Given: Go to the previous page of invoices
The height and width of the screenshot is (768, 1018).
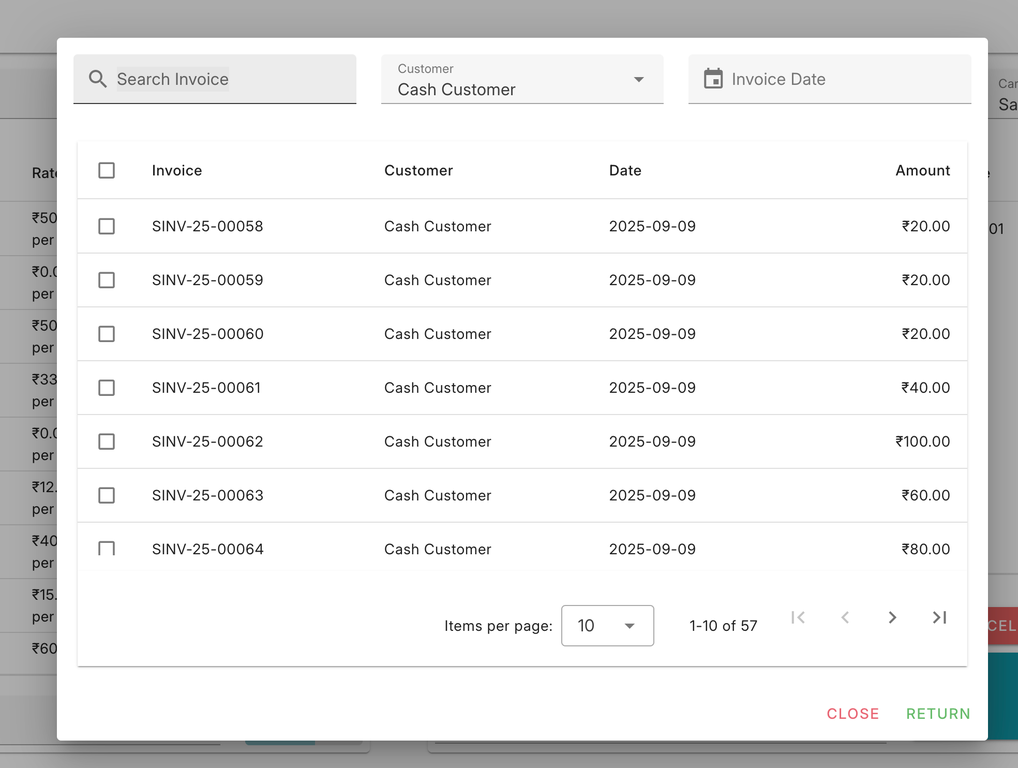Looking at the screenshot, I should 845,617.
